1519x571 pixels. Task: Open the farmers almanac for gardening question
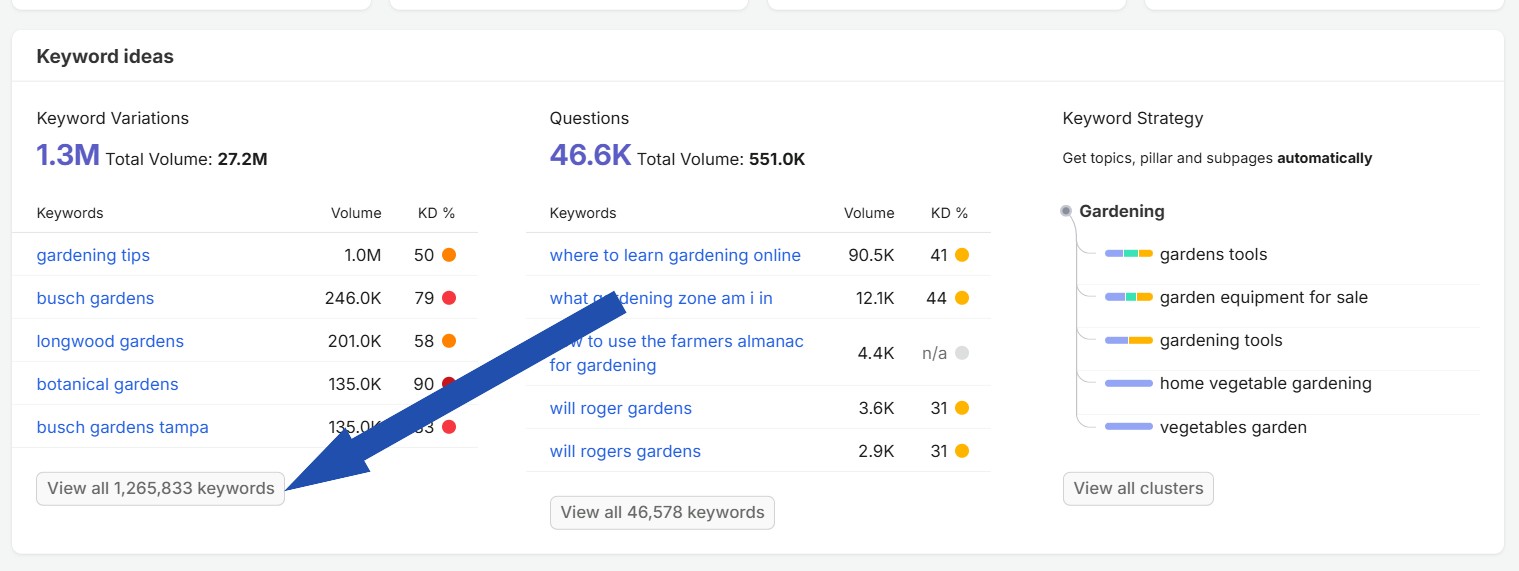coord(677,353)
